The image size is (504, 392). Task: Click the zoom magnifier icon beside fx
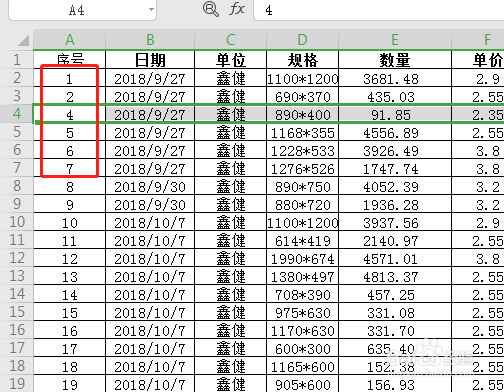[211, 9]
